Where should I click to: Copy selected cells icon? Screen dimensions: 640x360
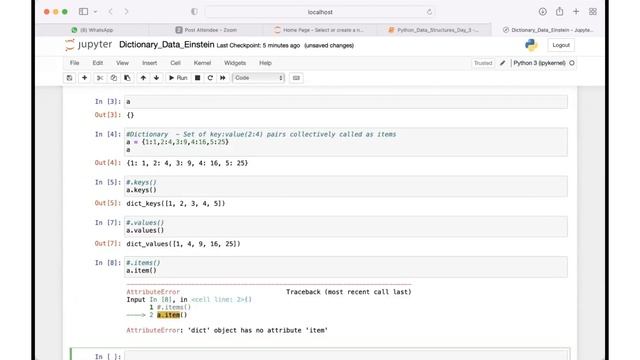(x=113, y=78)
